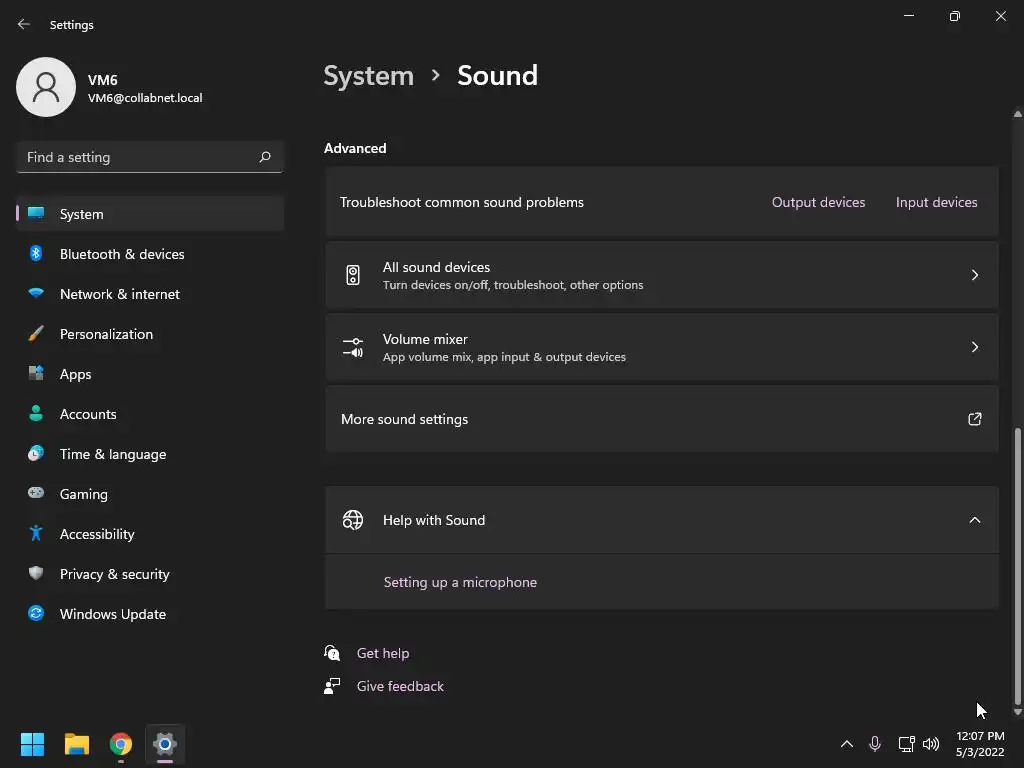The height and width of the screenshot is (768, 1024).
Task: Go to Bluetooth & devices settings
Action: coord(122,254)
